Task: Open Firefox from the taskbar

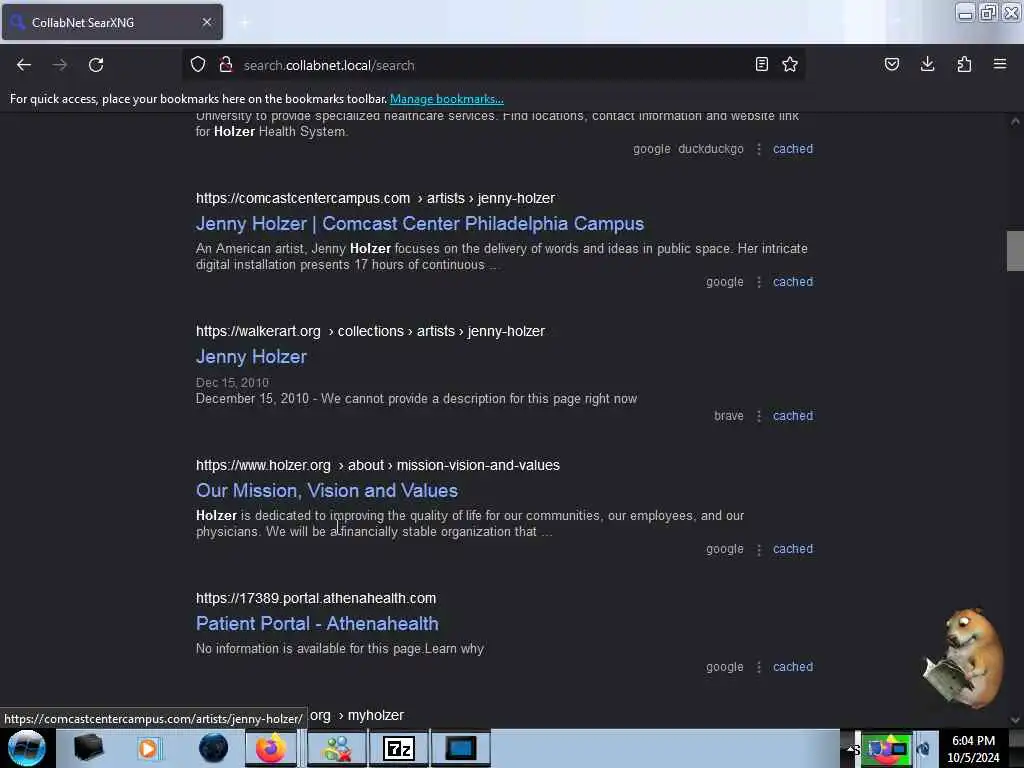Action: pos(270,748)
